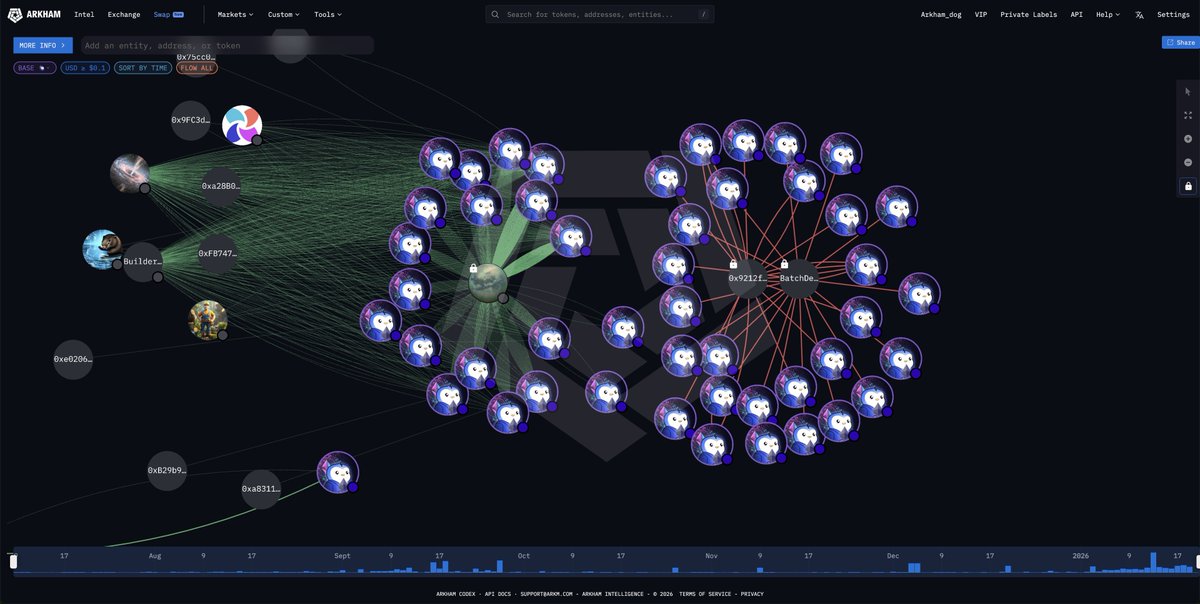Open the TERMS OF SERVICE link

pyautogui.click(x=707, y=594)
